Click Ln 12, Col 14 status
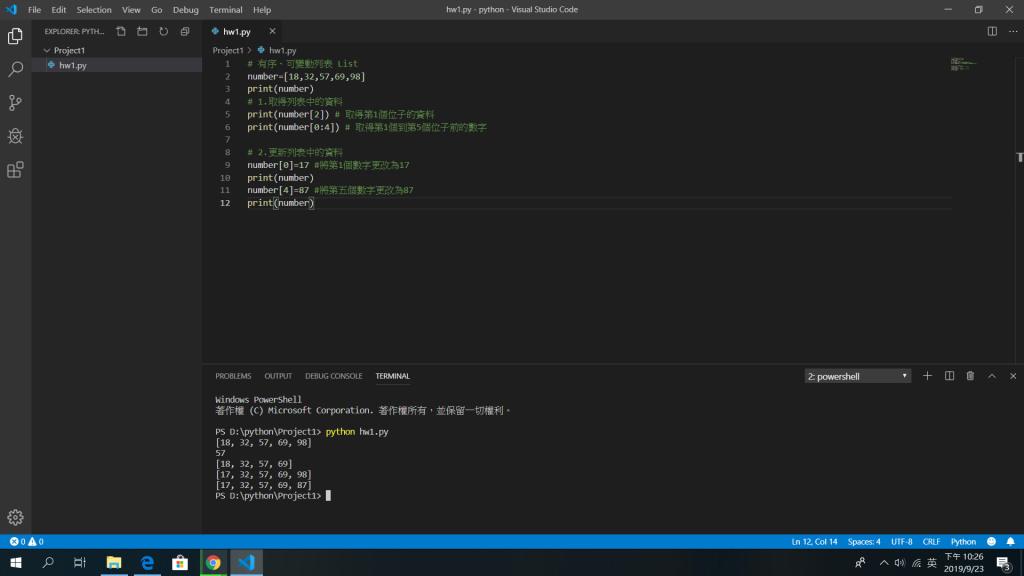Image resolution: width=1024 pixels, height=576 pixels. coord(814,541)
